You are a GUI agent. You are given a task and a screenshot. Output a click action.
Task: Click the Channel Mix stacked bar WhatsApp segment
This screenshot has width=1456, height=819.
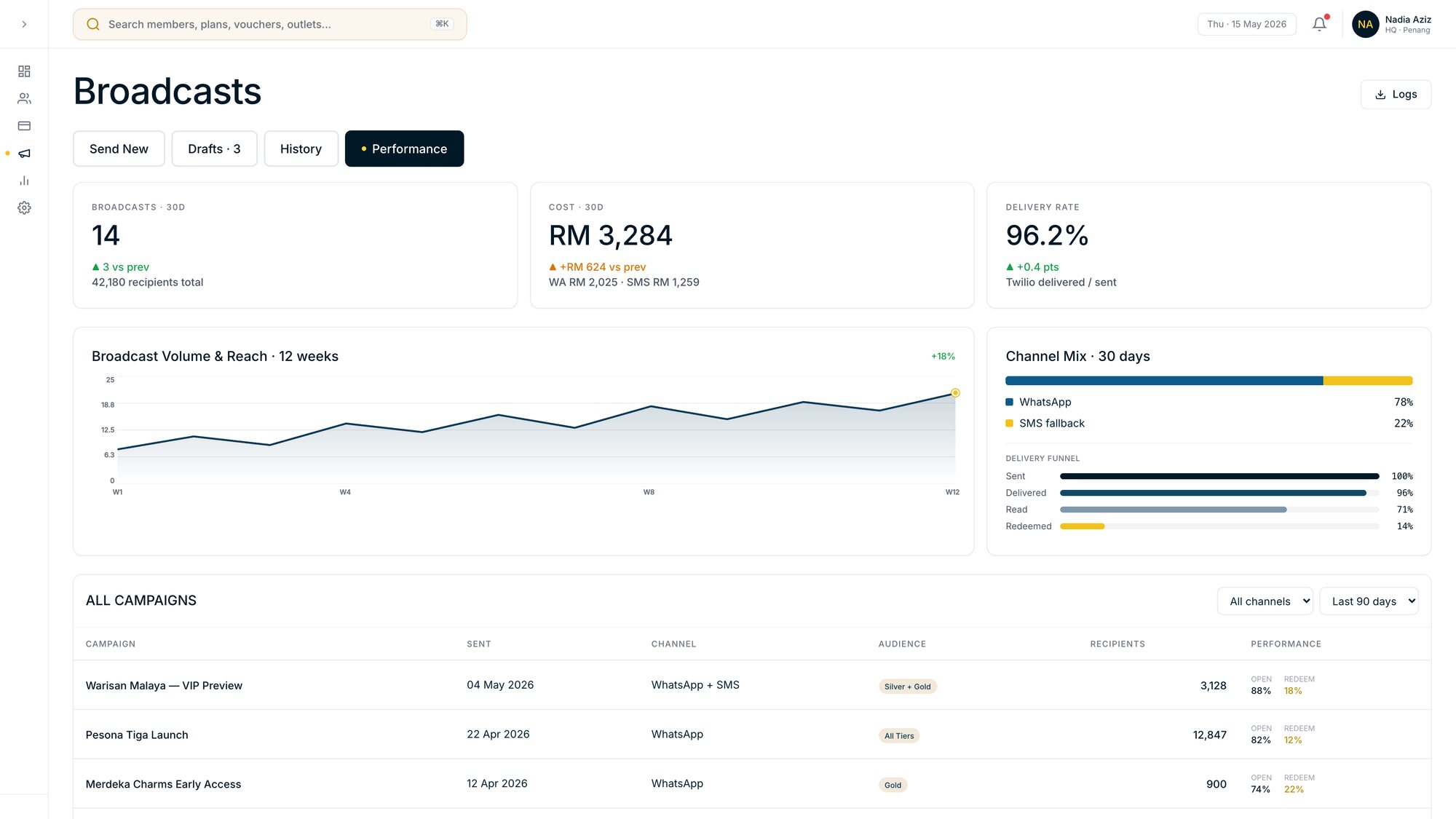(x=1164, y=381)
